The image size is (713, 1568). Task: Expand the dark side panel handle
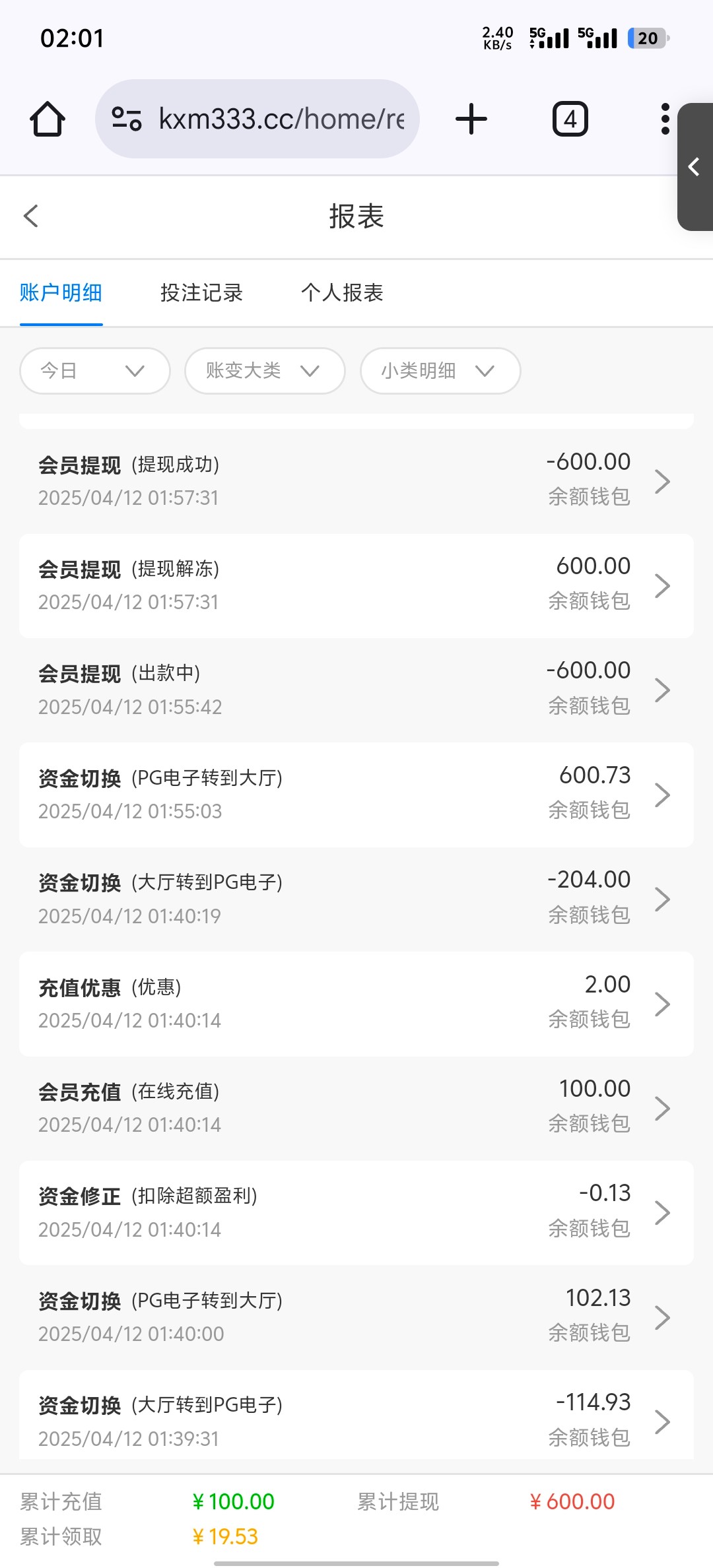695,167
